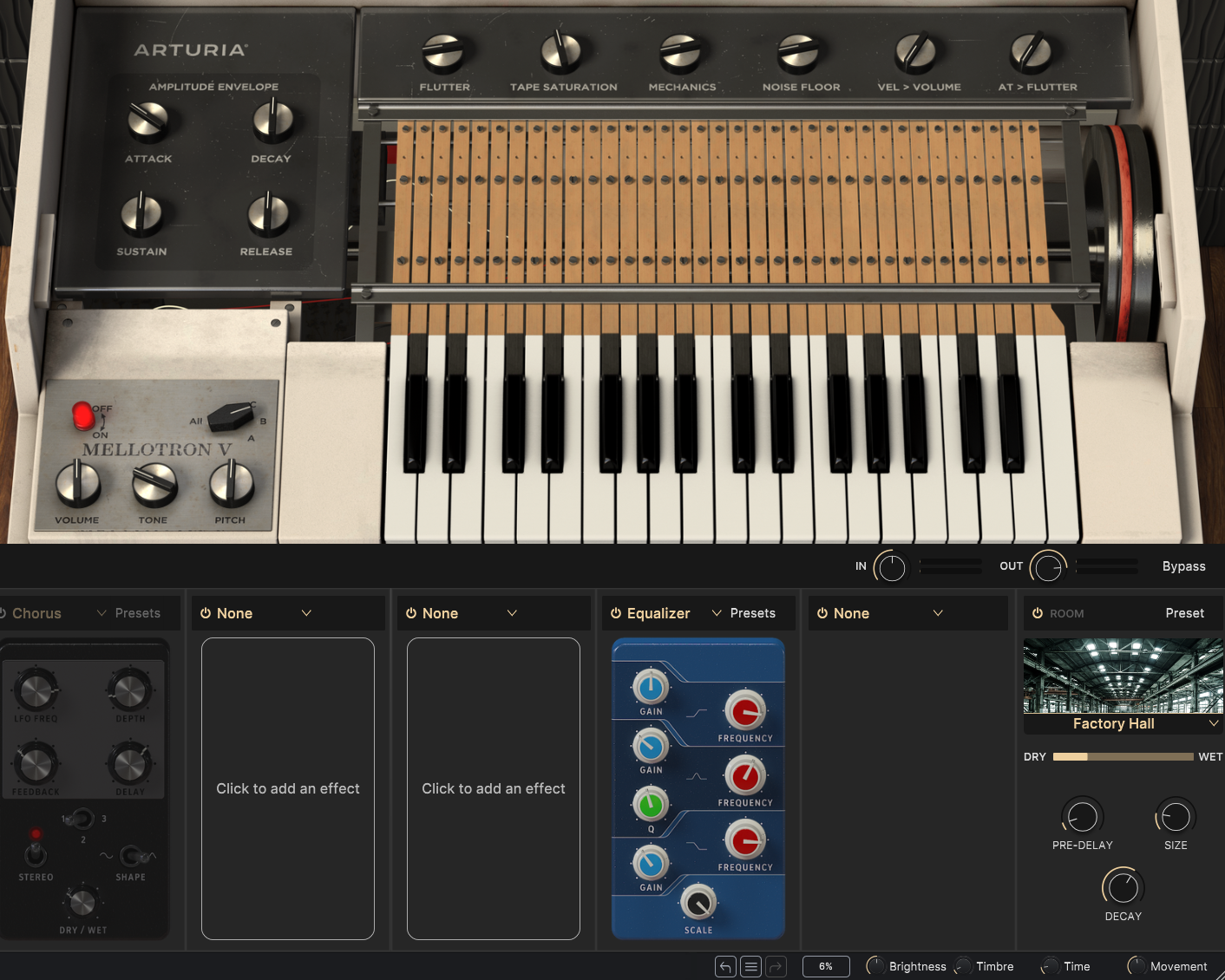Toggle the red Mellotron On/Off power switch
Image resolution: width=1225 pixels, height=980 pixels.
click(x=83, y=416)
